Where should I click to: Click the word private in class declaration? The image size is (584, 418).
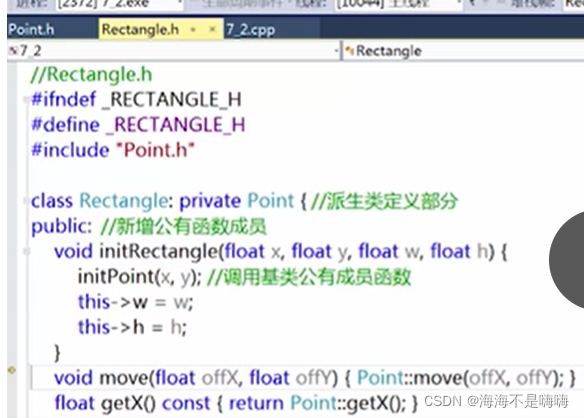coord(210,201)
